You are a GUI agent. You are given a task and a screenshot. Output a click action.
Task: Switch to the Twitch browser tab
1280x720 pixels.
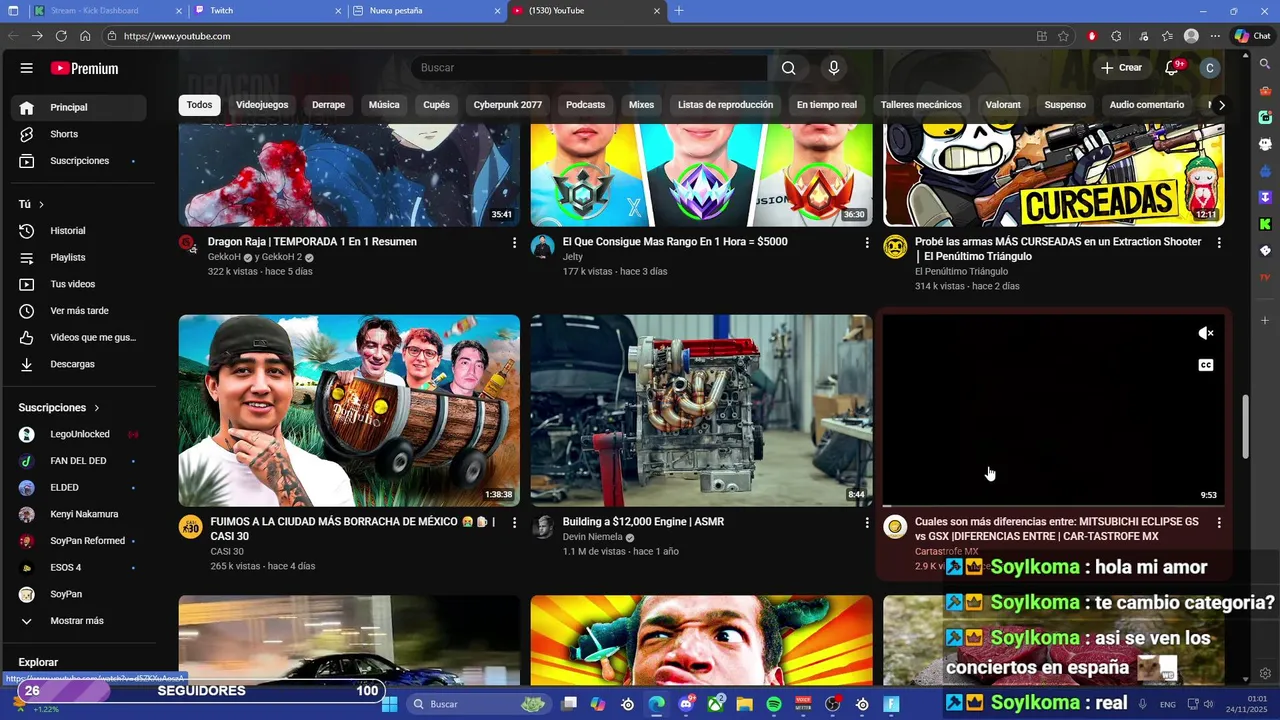266,10
